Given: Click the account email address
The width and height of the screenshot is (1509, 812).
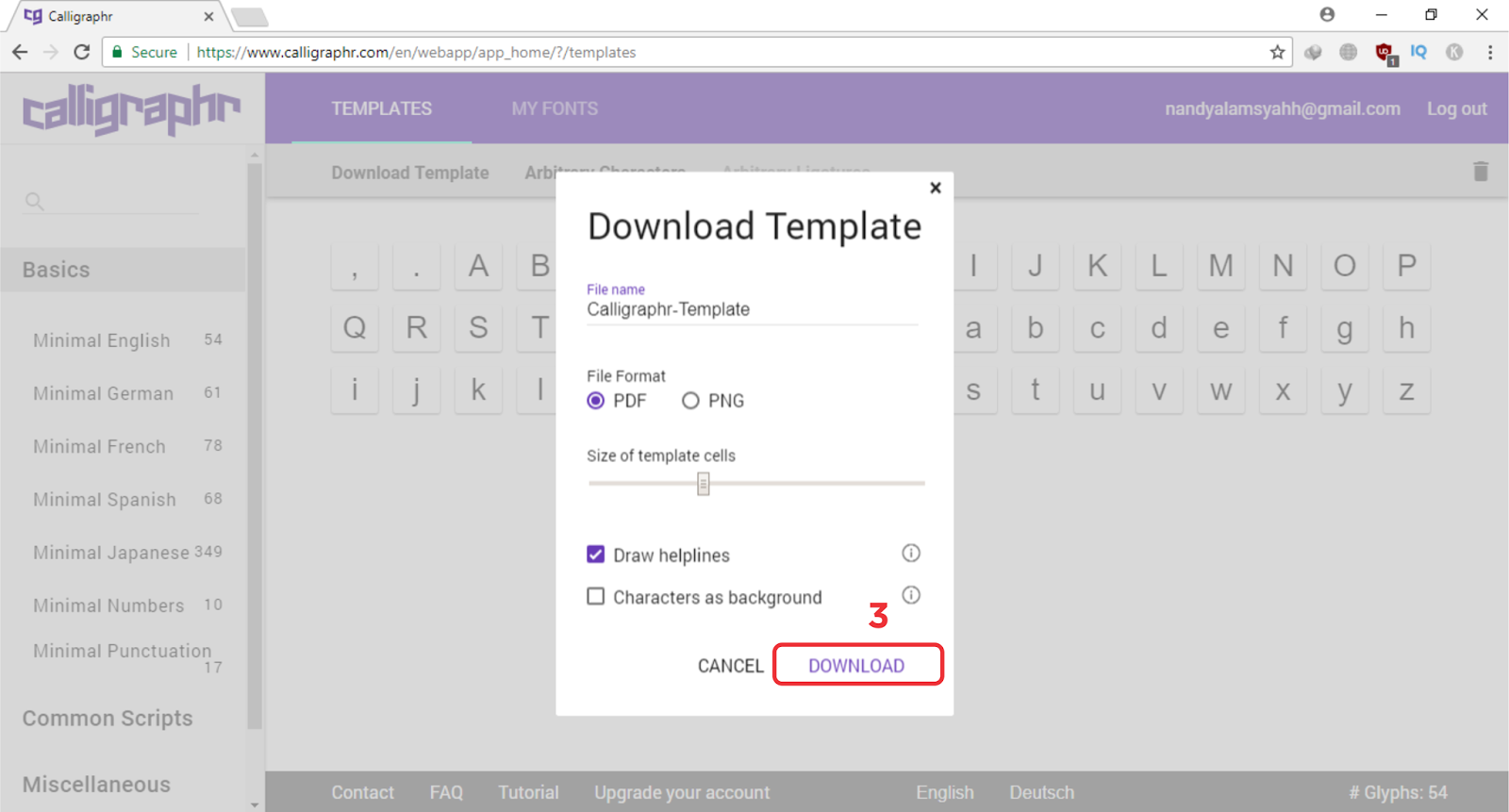Looking at the screenshot, I should pyautogui.click(x=1283, y=108).
